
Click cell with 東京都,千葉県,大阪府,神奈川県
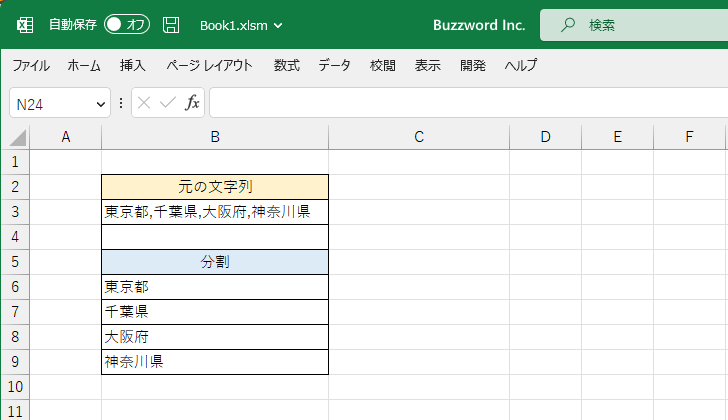click(215, 212)
